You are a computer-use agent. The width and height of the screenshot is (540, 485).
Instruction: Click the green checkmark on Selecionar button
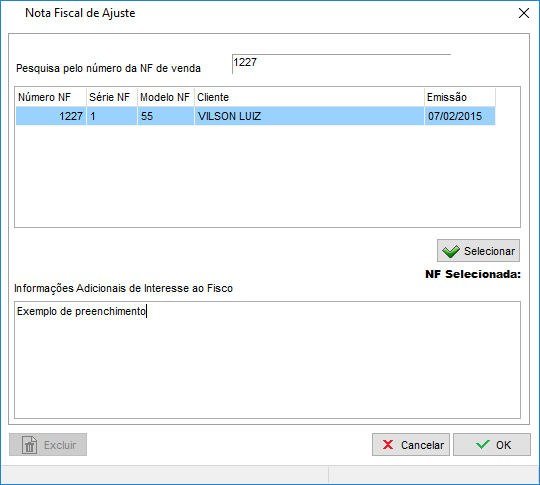[451, 251]
